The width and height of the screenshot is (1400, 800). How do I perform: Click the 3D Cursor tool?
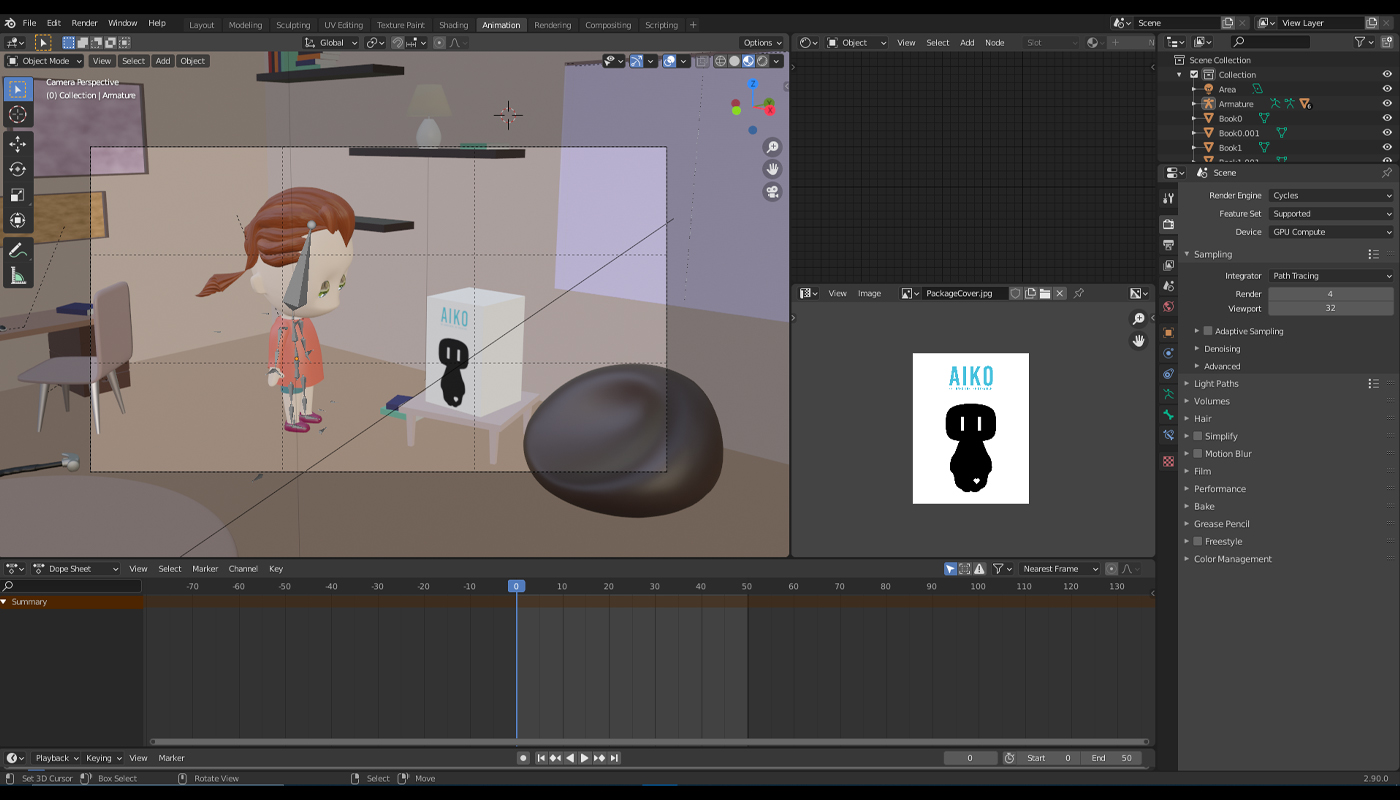click(x=18, y=115)
